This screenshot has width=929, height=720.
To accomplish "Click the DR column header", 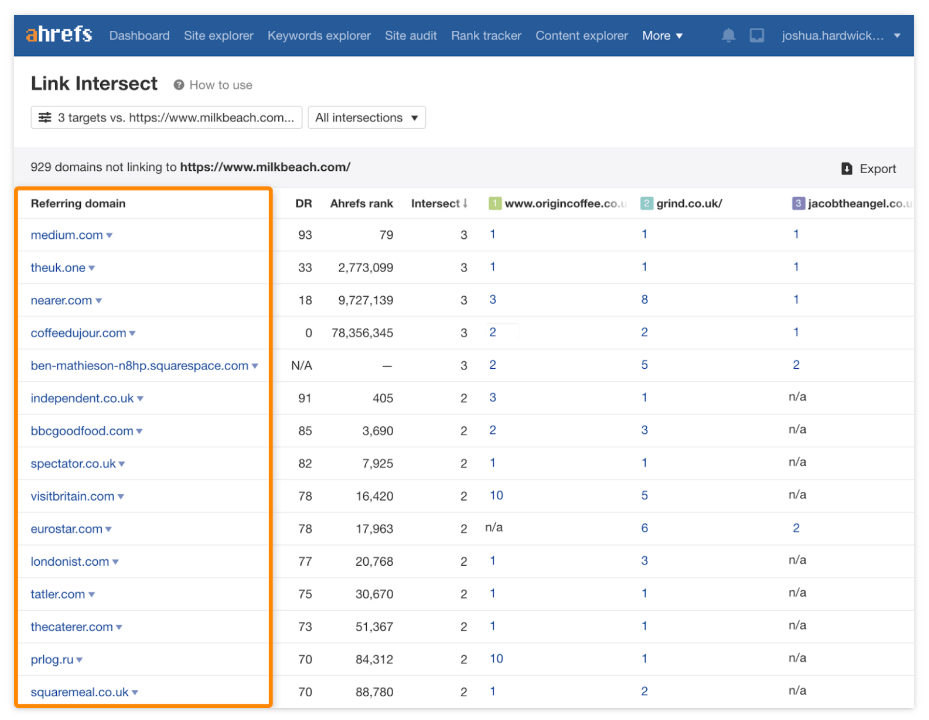I will [303, 203].
